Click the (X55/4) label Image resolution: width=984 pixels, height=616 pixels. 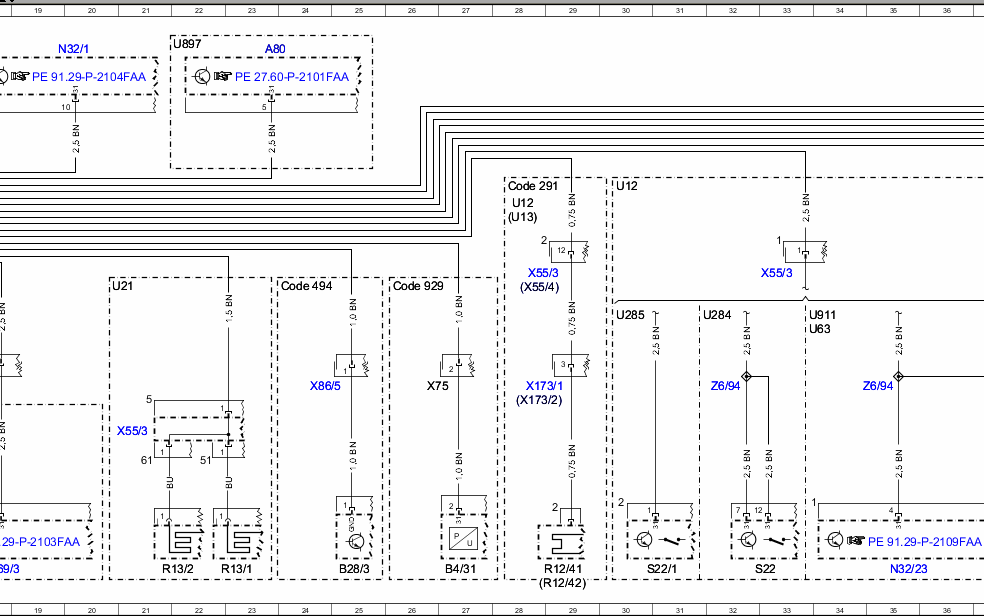[x=539, y=287]
